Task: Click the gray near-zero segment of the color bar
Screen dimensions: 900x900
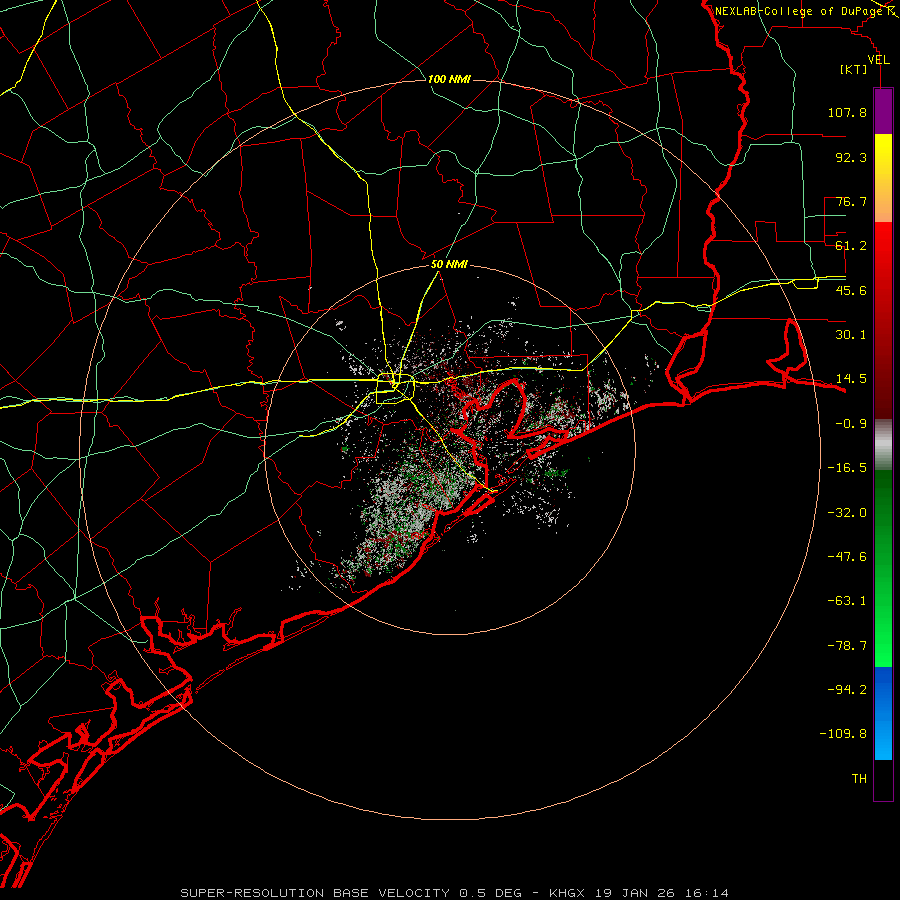Action: 883,445
